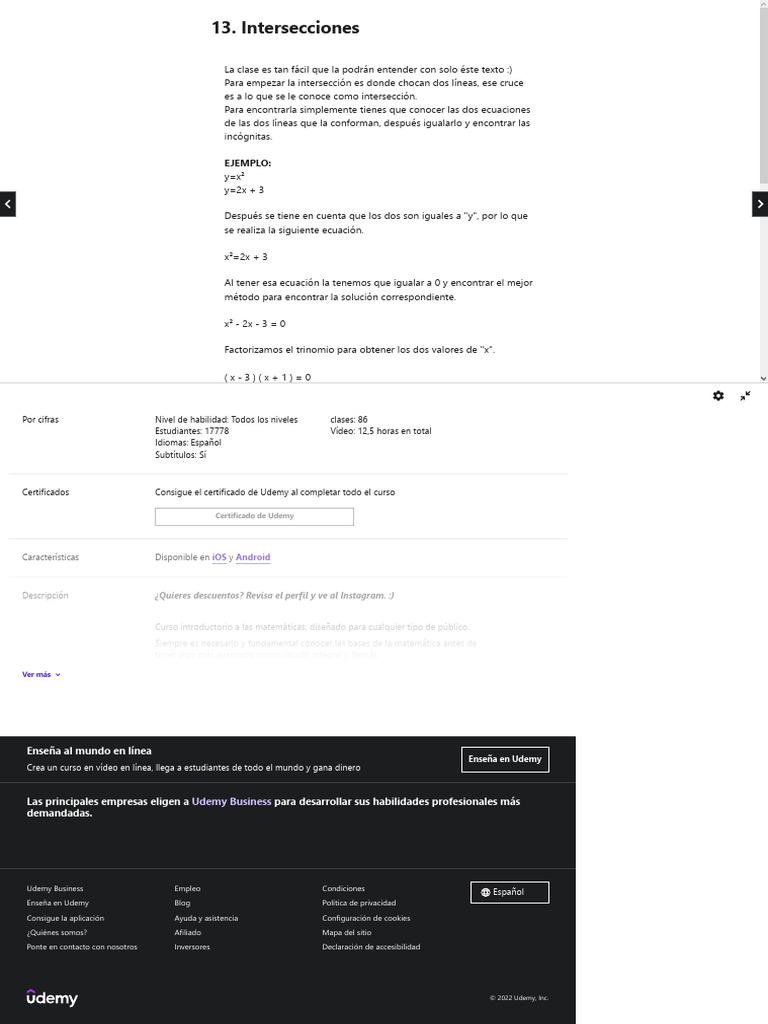
Task: Open the iOS app link
Action: [x=219, y=557]
